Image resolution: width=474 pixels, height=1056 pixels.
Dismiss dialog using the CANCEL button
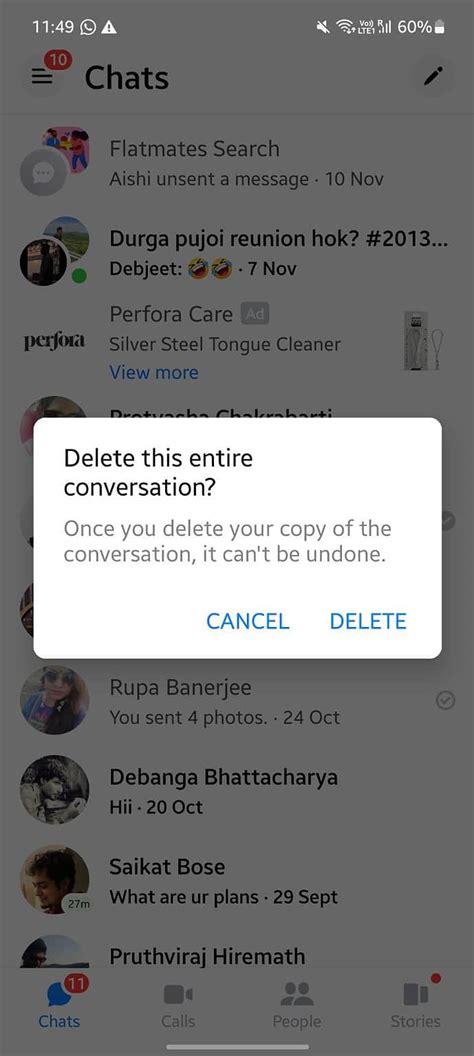point(247,621)
